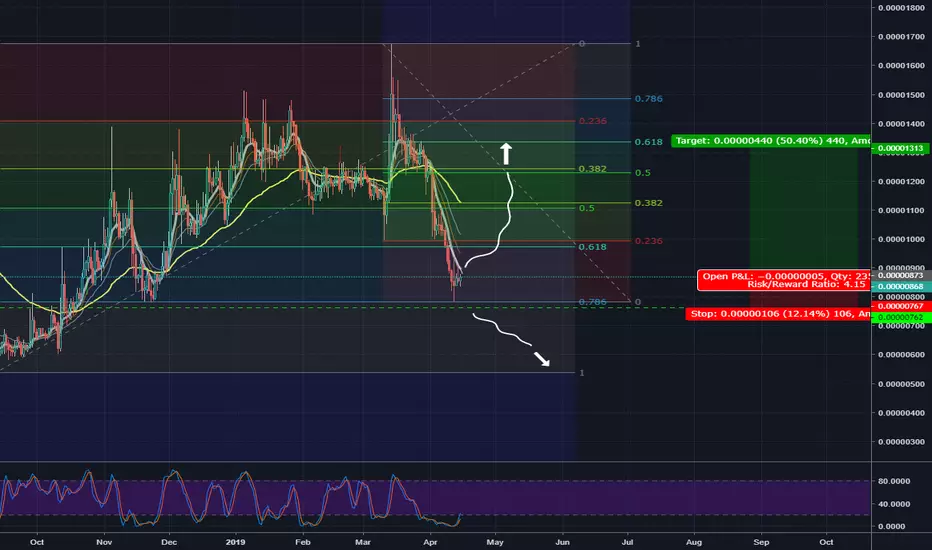Click the 0.00001100 price axis label
The width and height of the screenshot is (932, 550).
point(901,210)
